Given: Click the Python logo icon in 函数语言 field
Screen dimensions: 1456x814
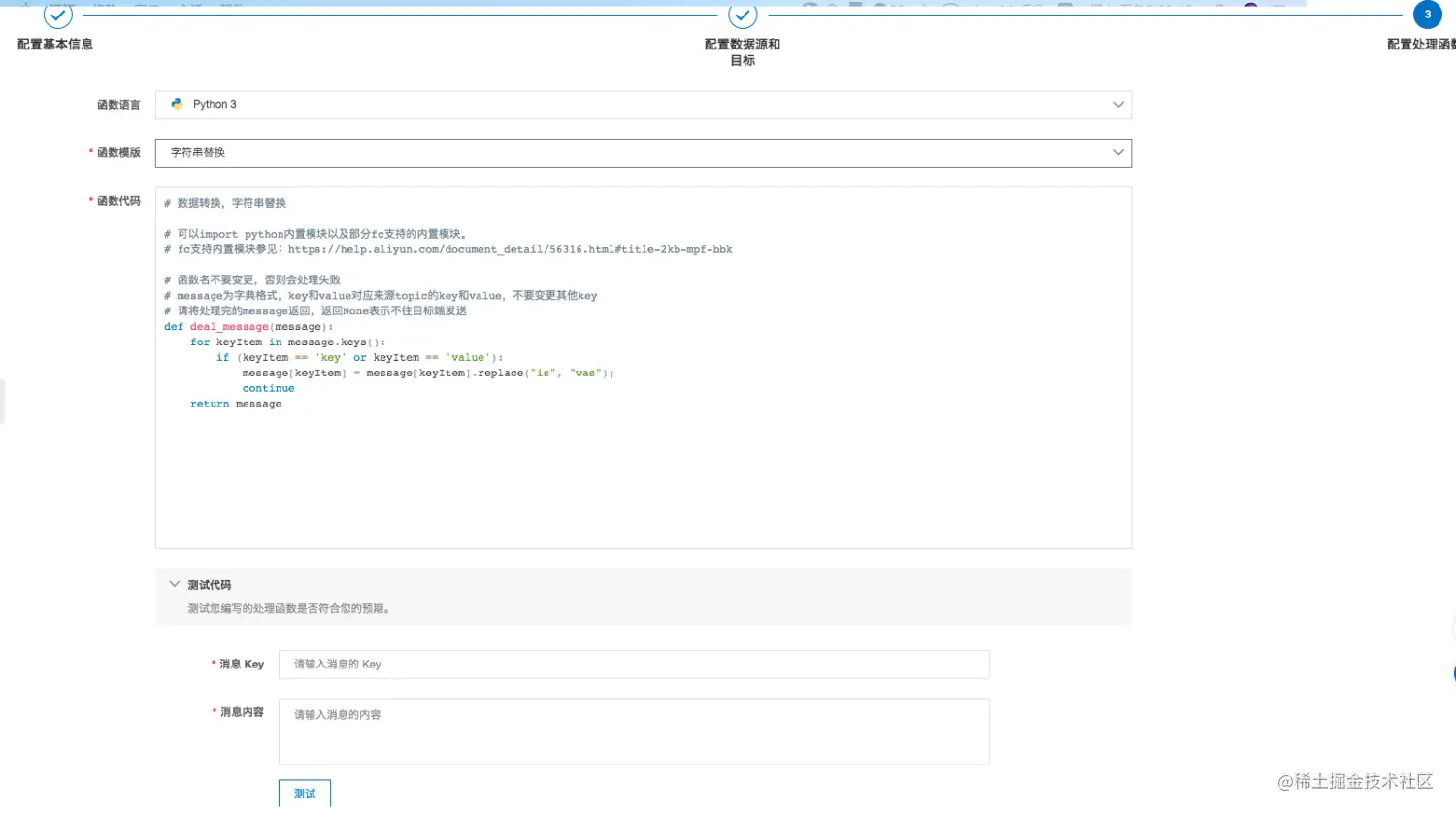Looking at the screenshot, I should pos(177,104).
